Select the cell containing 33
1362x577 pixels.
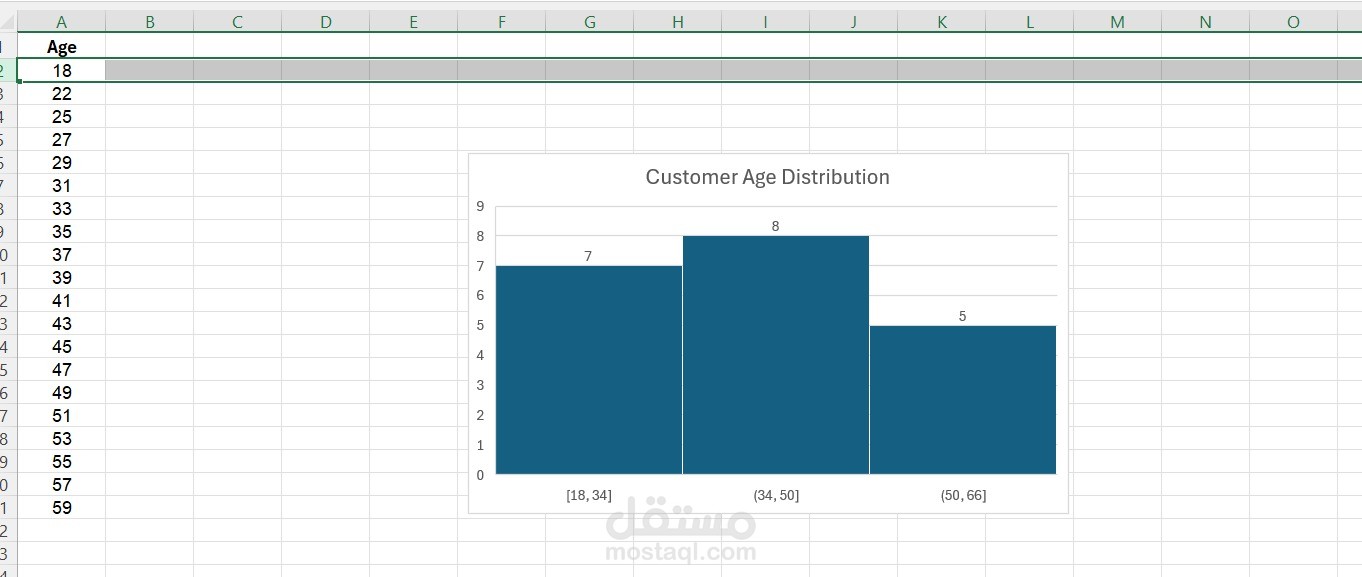[x=61, y=208]
